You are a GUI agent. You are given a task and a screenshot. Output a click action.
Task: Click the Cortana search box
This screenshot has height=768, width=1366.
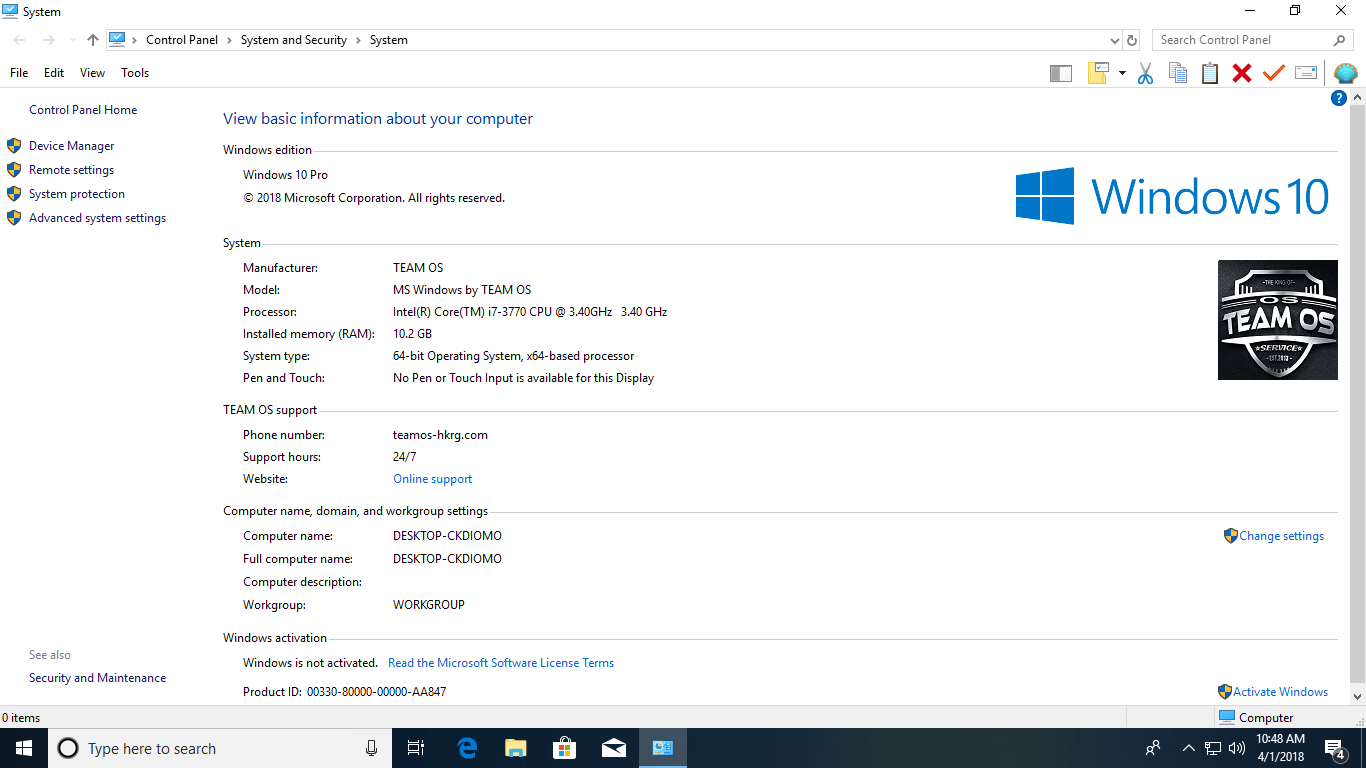click(x=220, y=748)
